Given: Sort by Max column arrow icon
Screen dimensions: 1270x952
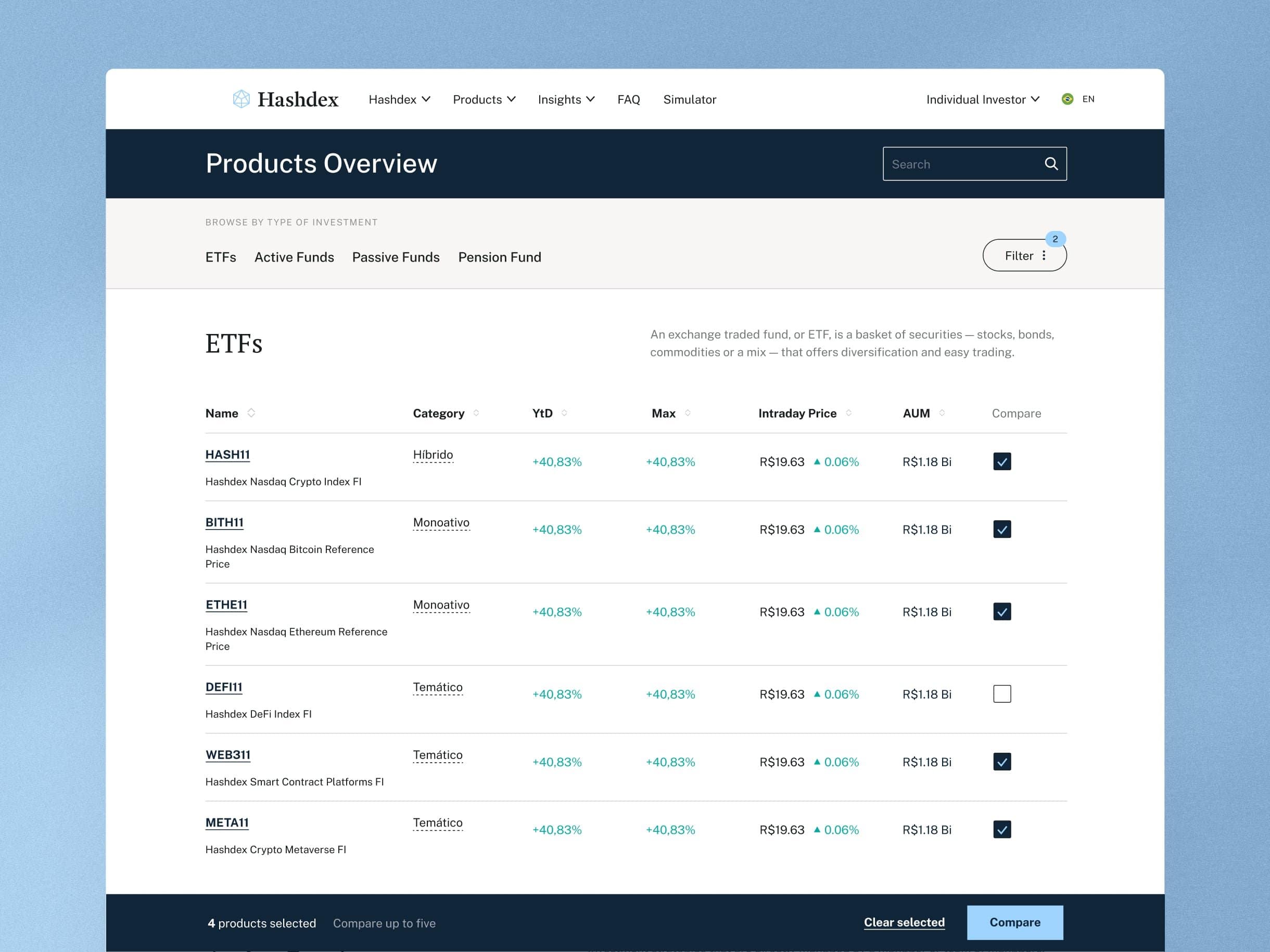Looking at the screenshot, I should [x=688, y=413].
